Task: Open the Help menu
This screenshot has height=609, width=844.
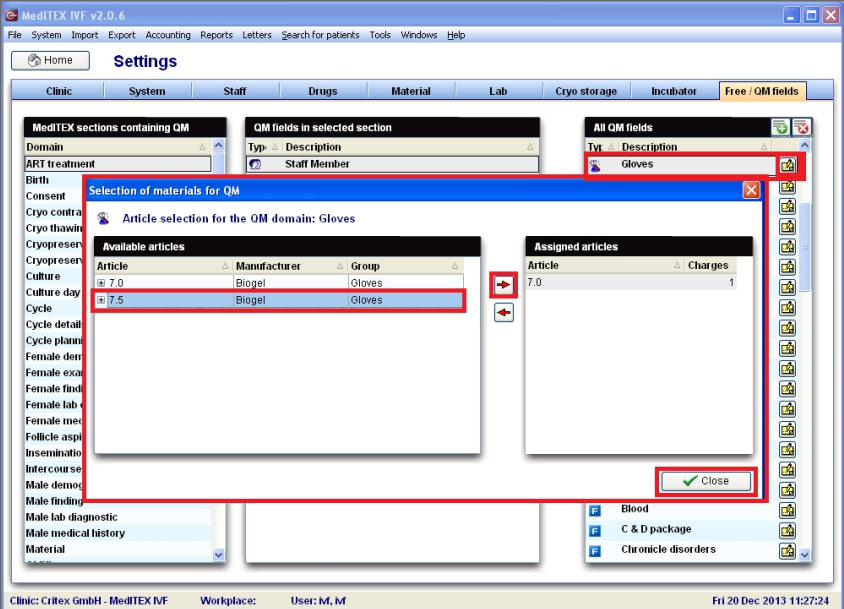Action: [456, 35]
